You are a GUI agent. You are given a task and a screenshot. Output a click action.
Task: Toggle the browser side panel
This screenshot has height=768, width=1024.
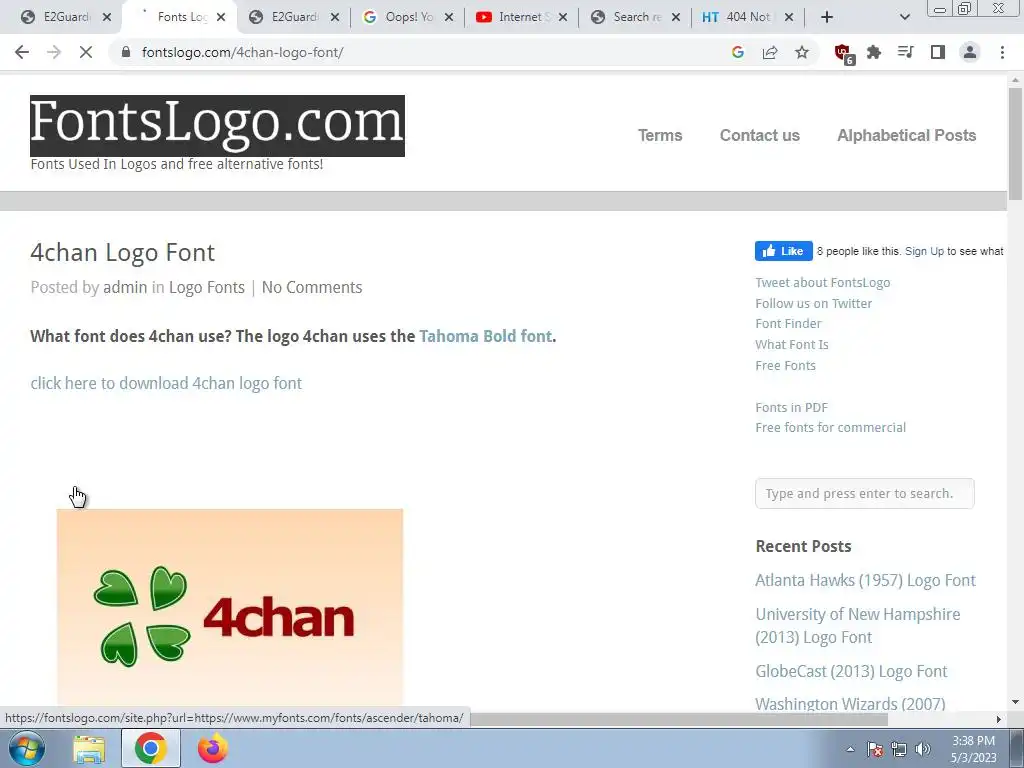point(938,52)
